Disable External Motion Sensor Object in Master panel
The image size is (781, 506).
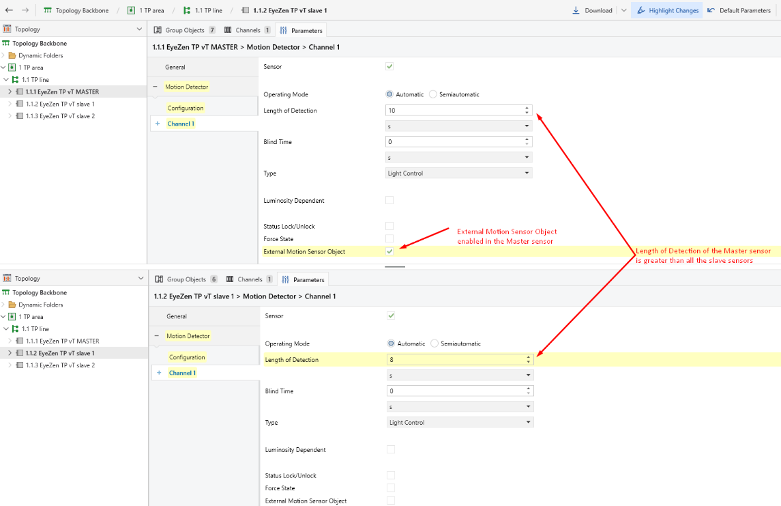[x=389, y=252]
